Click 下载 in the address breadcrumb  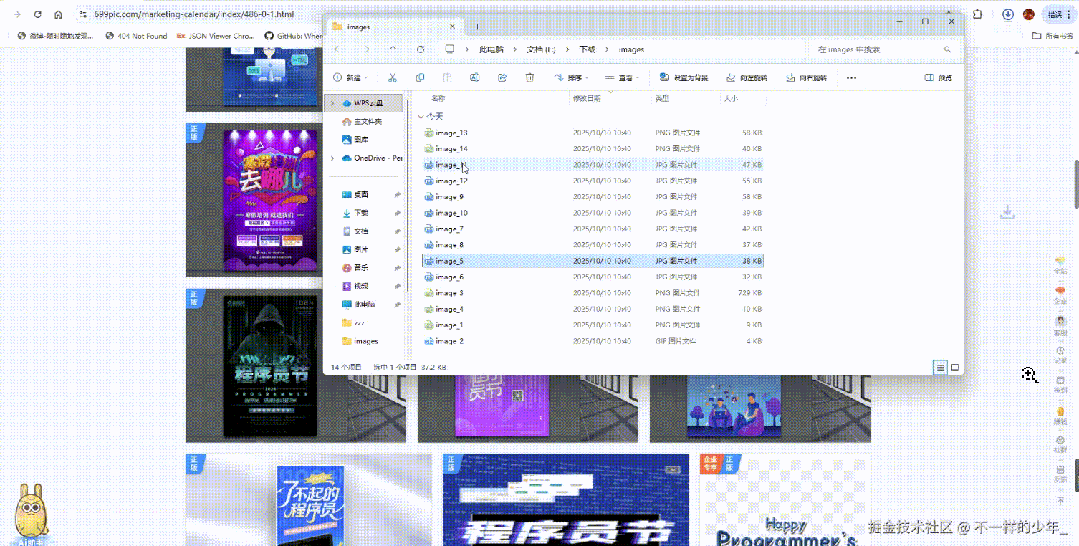[x=587, y=50]
